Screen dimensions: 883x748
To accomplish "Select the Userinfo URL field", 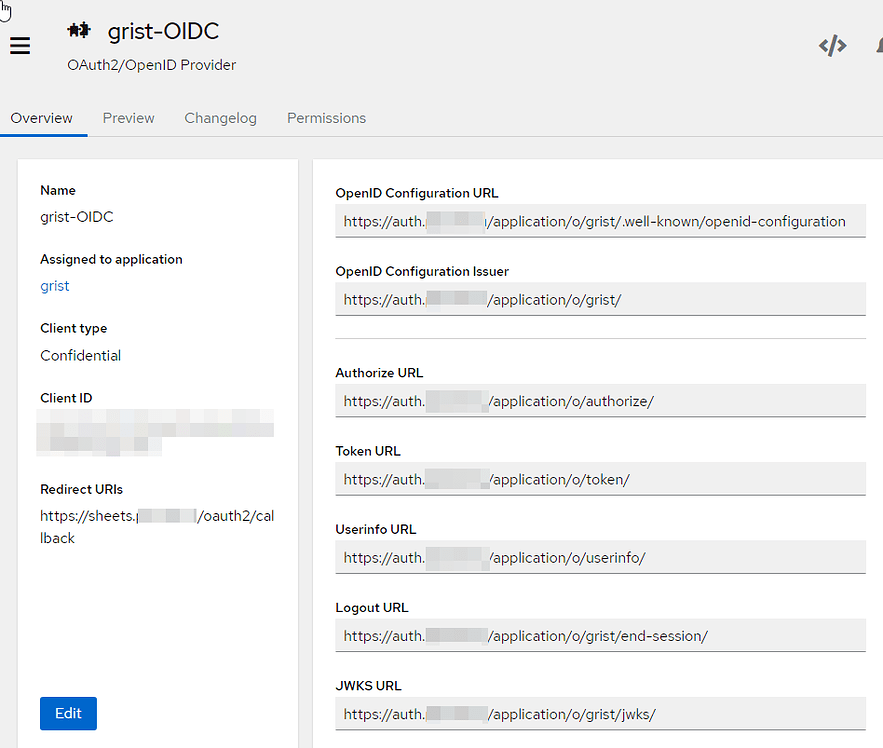I will coord(600,557).
